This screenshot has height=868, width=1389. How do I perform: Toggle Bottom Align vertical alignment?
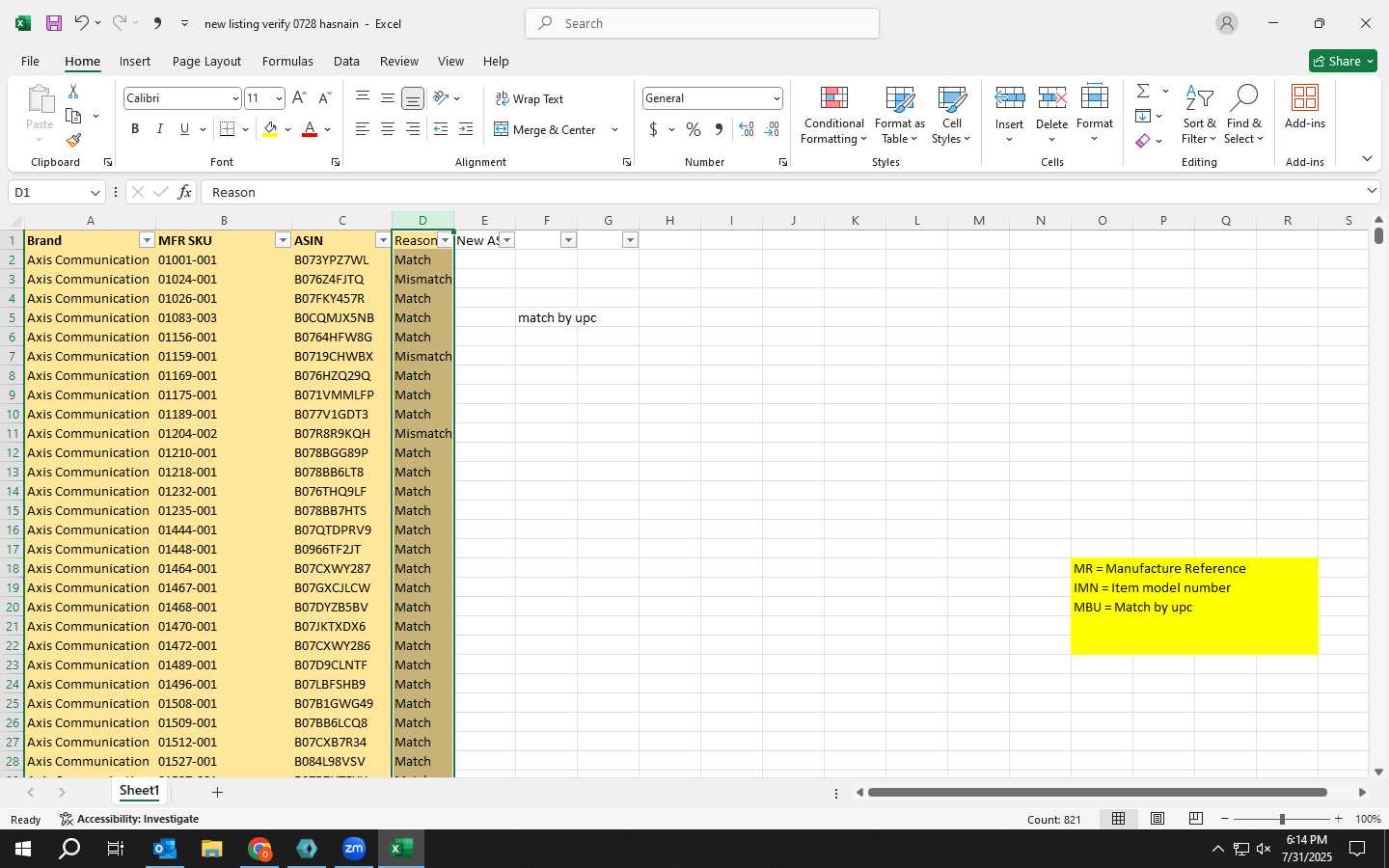click(x=413, y=97)
